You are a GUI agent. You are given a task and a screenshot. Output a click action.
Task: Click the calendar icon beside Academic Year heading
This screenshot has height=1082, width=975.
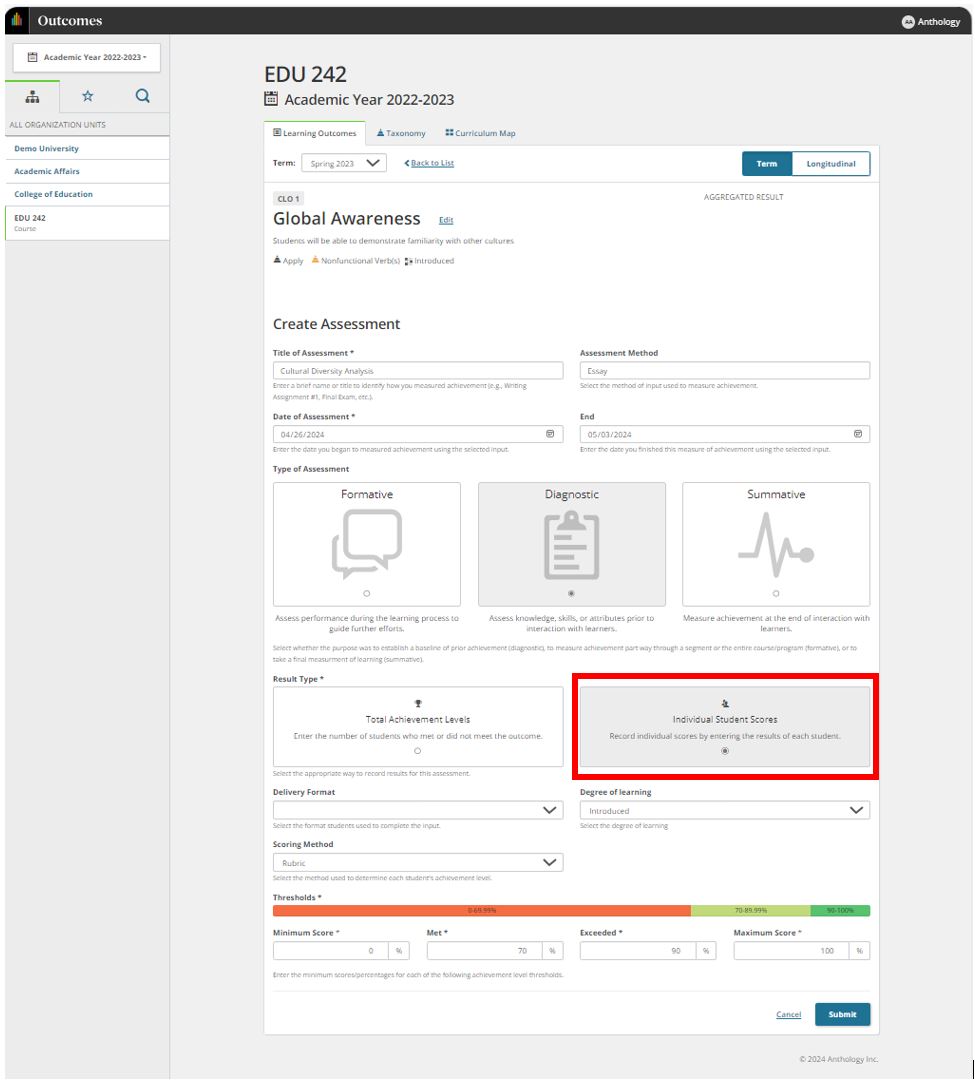click(x=271, y=99)
